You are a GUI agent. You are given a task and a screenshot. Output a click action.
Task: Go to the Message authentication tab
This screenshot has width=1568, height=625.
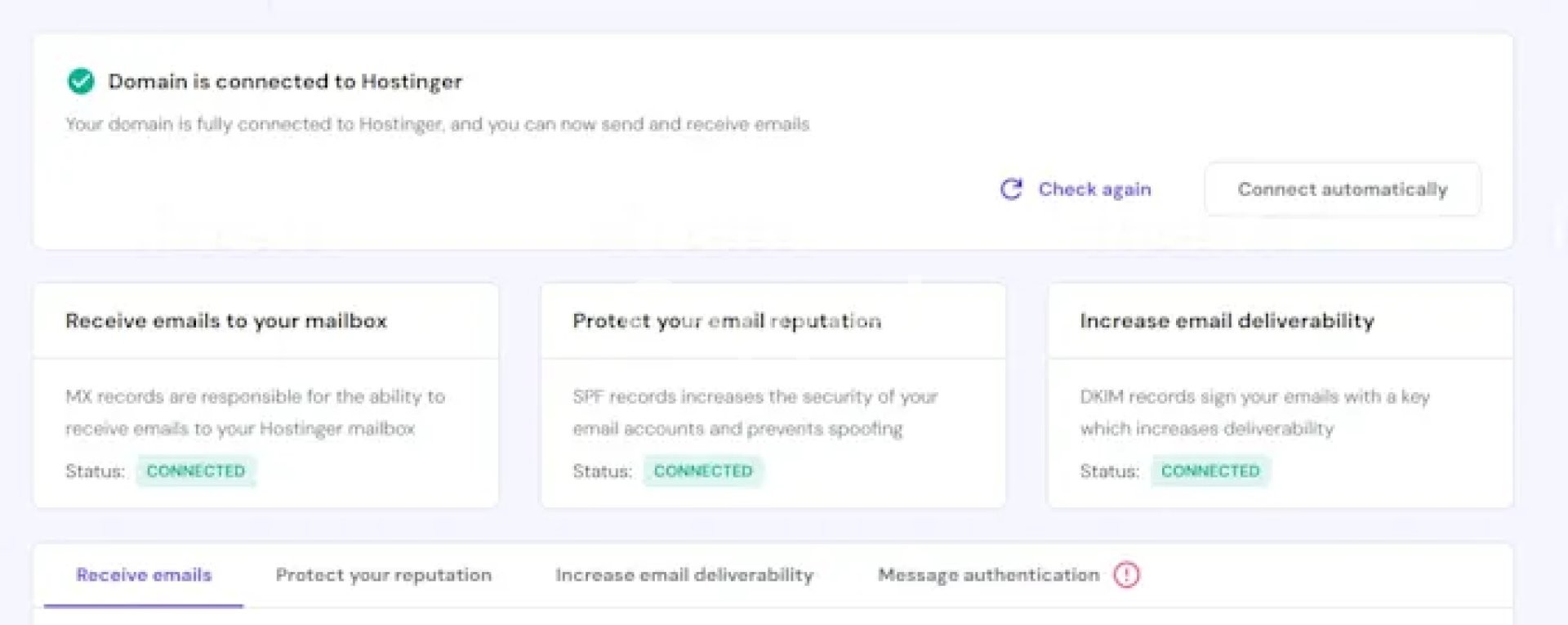[x=988, y=575]
